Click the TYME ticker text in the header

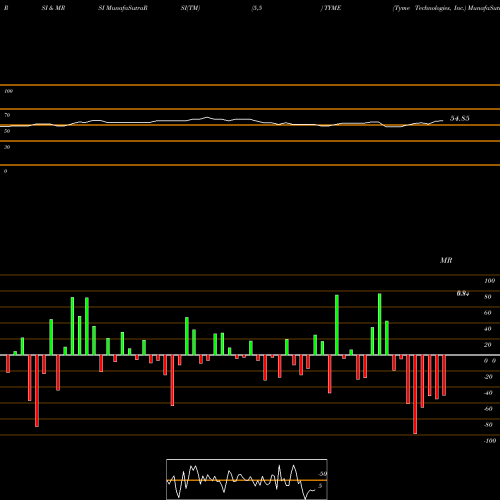click(332, 8)
